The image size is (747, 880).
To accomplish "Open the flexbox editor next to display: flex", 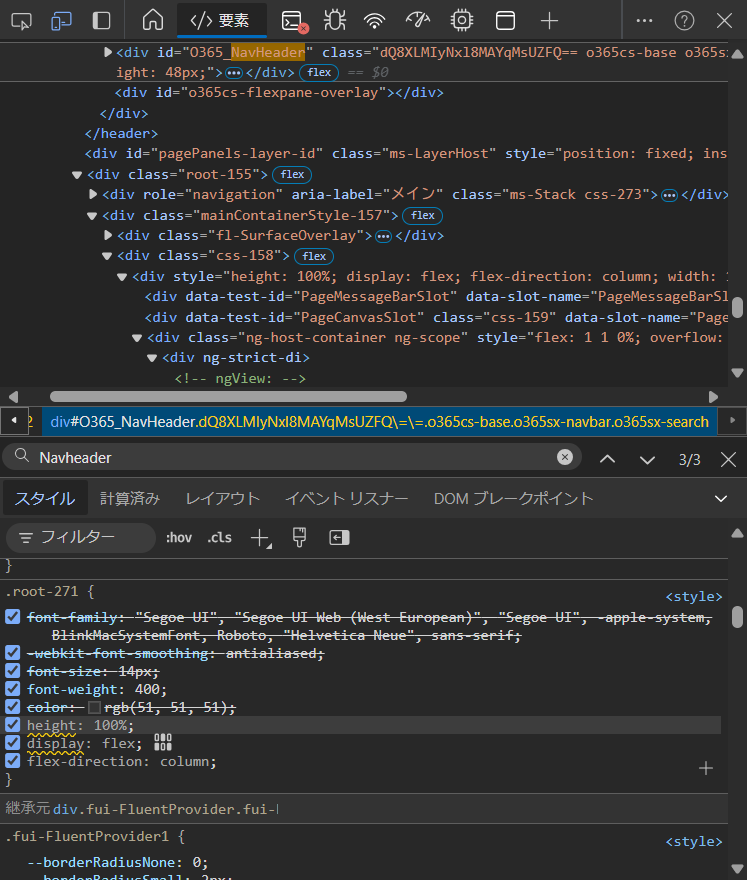I will click(163, 742).
